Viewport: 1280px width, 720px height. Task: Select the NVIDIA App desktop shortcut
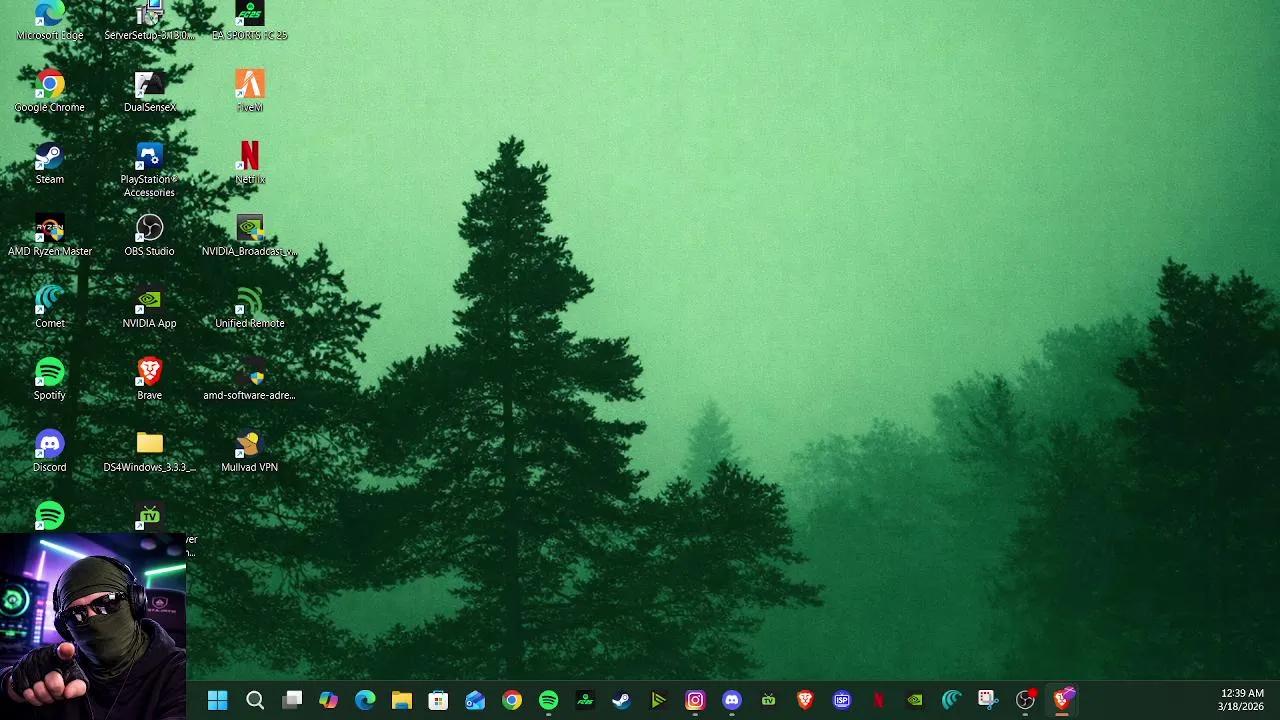[x=150, y=307]
